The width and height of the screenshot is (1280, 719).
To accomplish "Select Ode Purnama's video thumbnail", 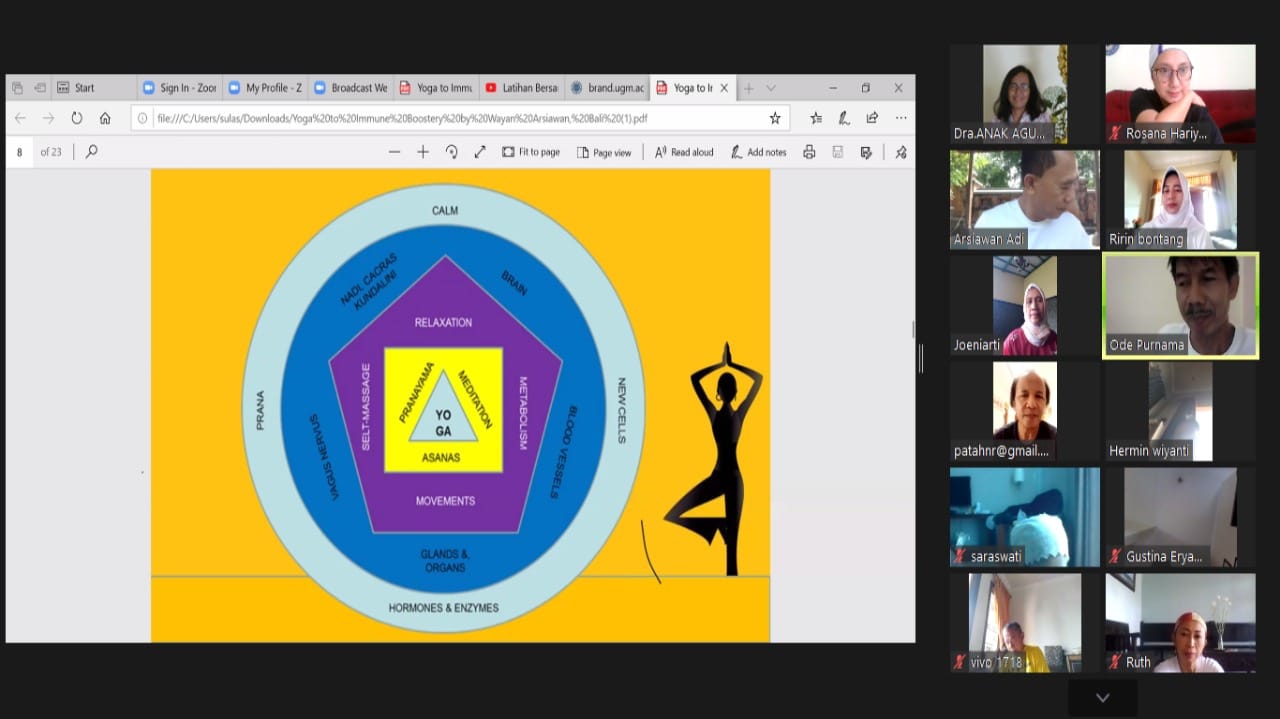I will (x=1180, y=305).
